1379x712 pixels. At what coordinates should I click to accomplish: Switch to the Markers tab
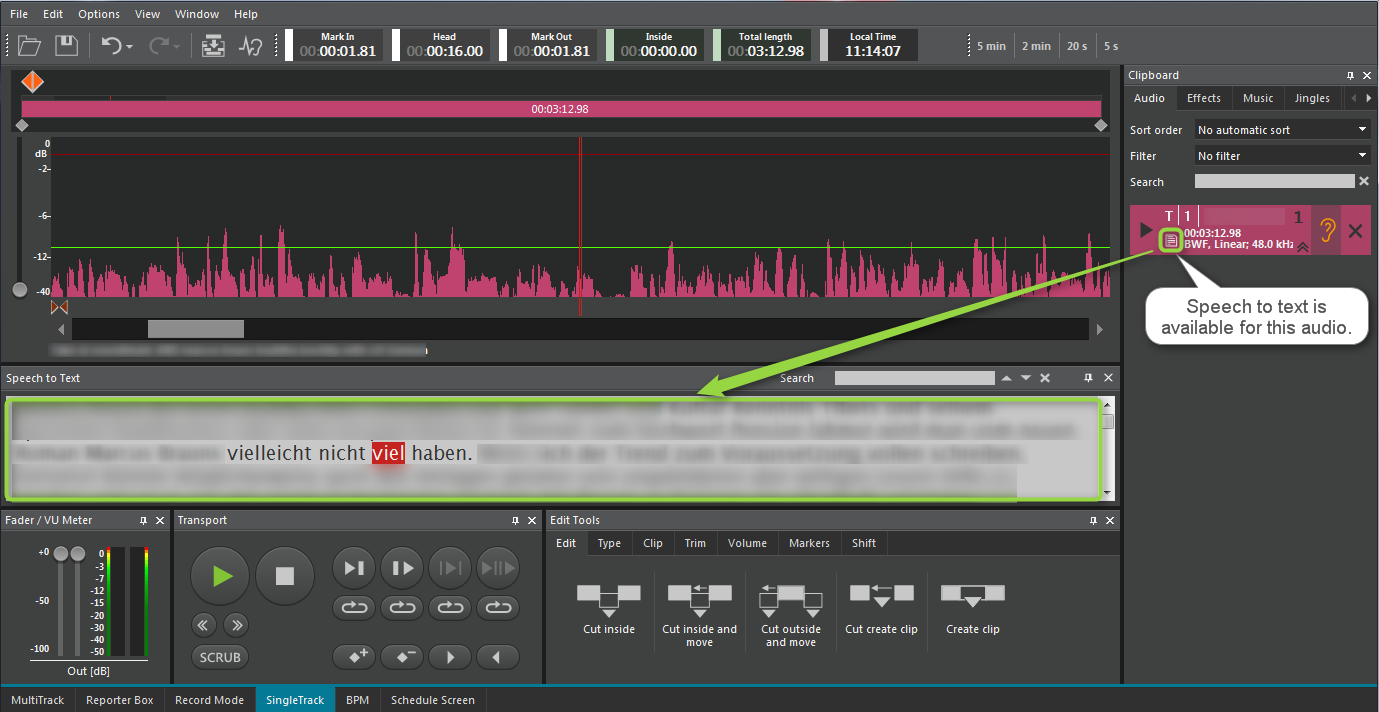point(808,543)
